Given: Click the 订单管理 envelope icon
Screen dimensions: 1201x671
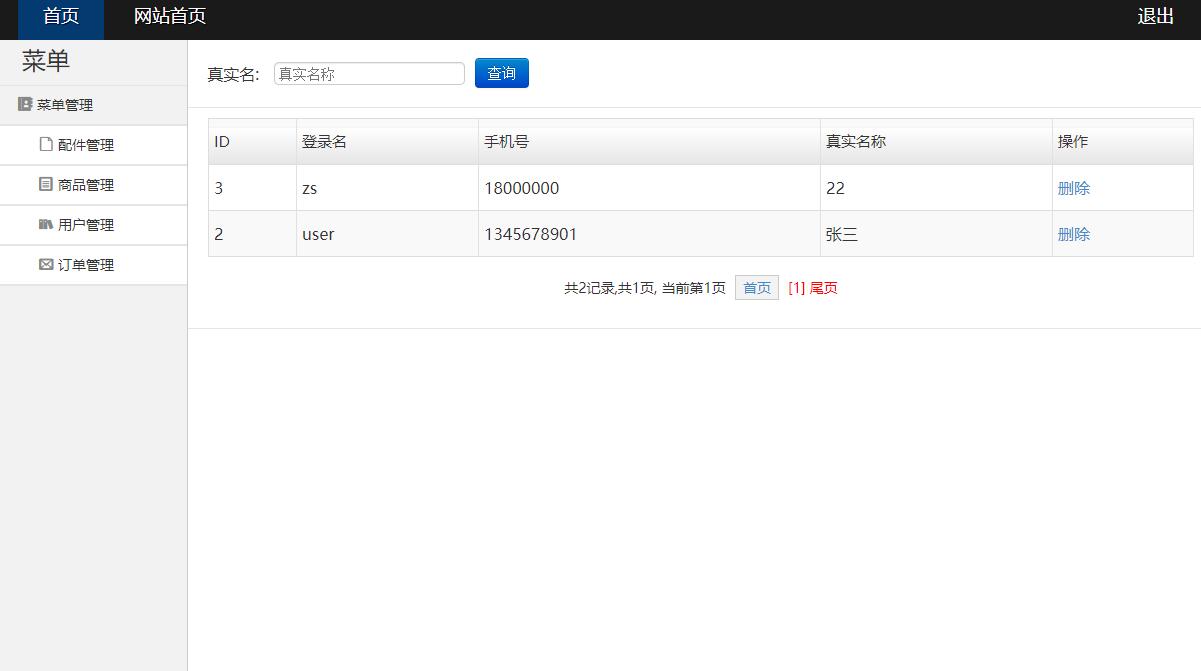Looking at the screenshot, I should point(45,264).
